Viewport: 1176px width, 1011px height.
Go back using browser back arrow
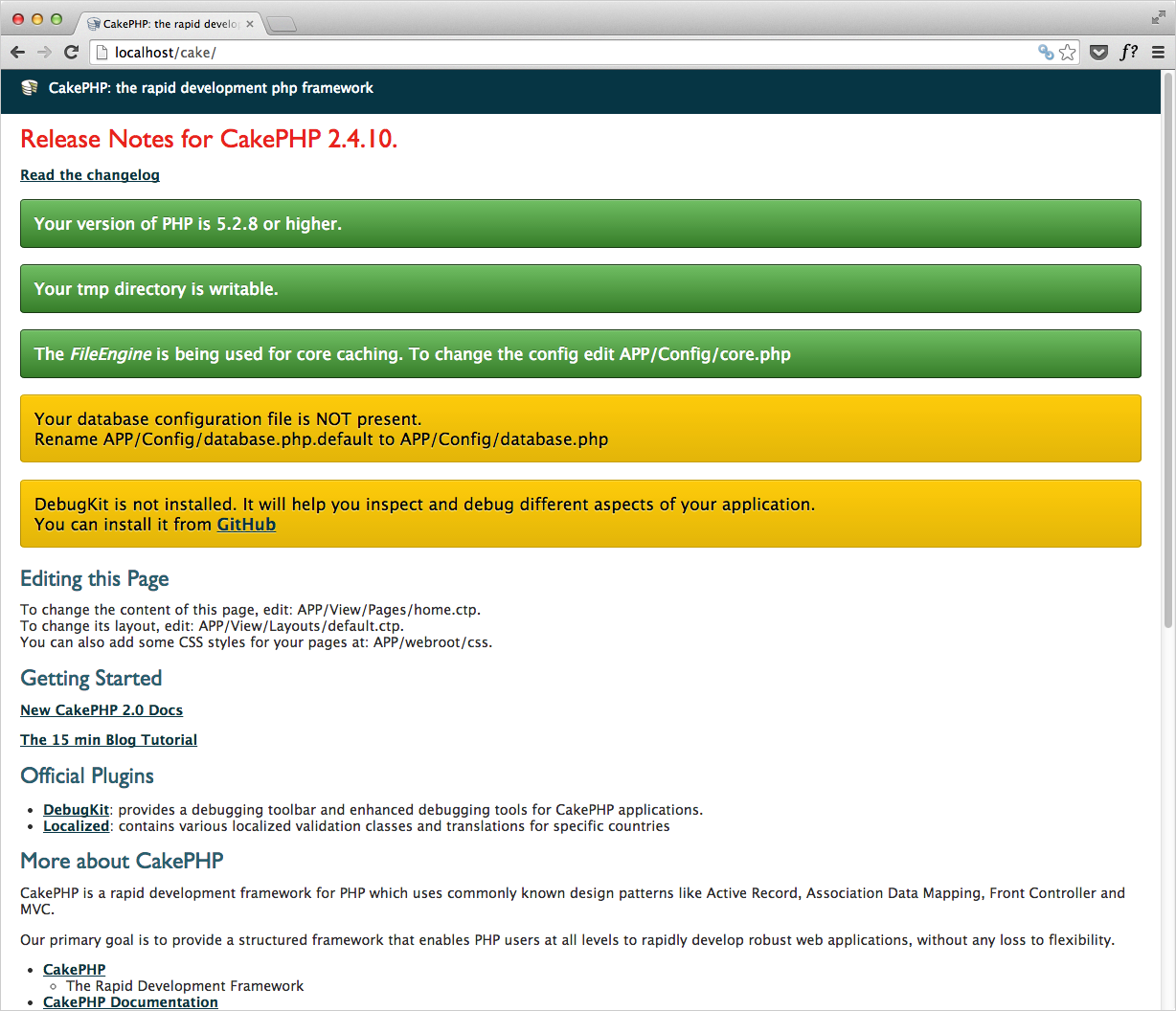tap(17, 52)
